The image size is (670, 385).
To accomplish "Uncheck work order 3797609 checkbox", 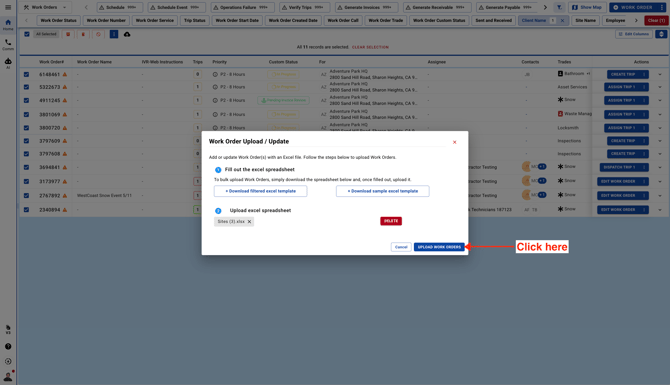I will coord(26,141).
